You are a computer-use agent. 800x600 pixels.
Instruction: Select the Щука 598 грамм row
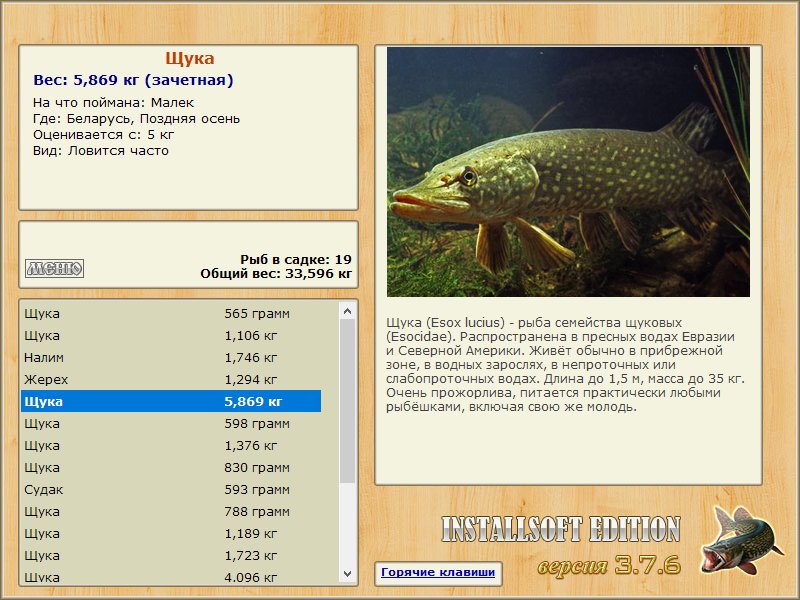[x=171, y=423]
